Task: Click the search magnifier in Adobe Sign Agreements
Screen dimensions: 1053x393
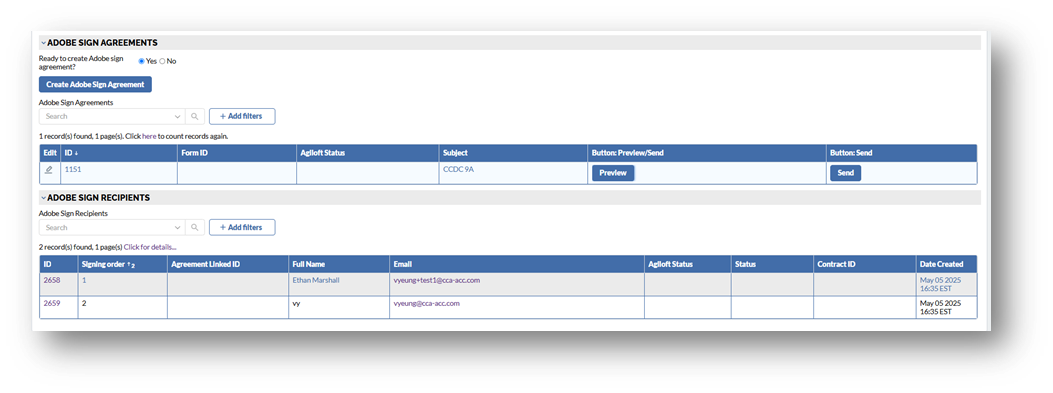Action: [x=194, y=116]
